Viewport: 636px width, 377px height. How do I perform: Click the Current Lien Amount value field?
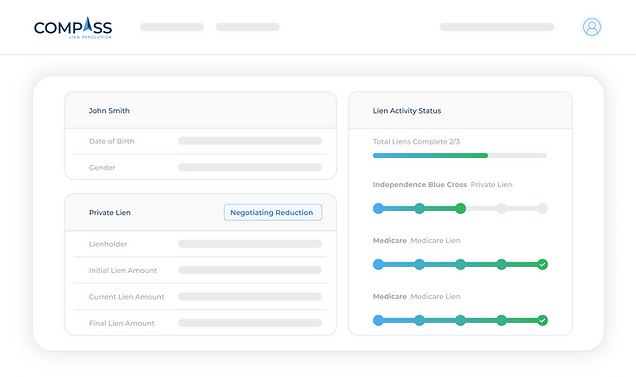pos(250,297)
